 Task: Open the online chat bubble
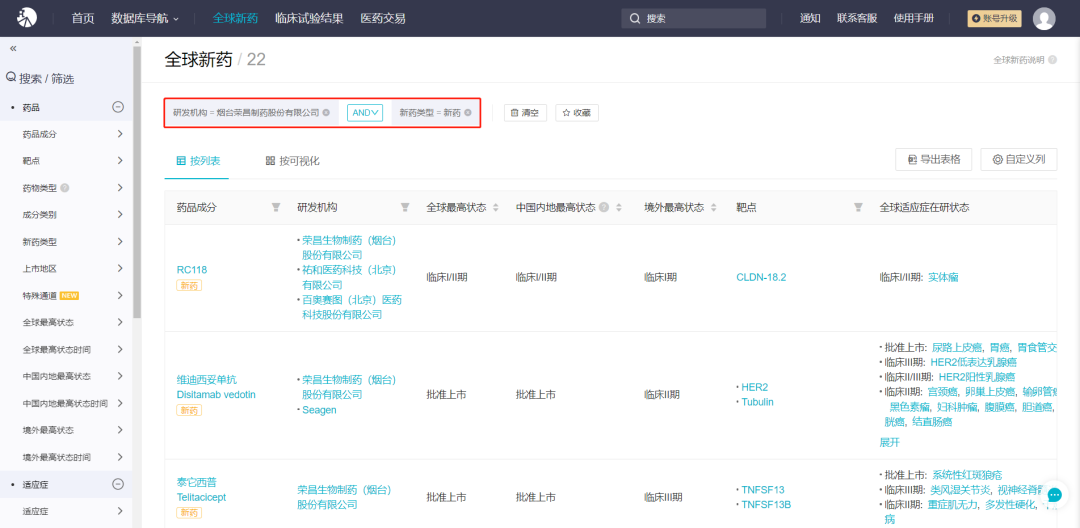[x=1055, y=495]
